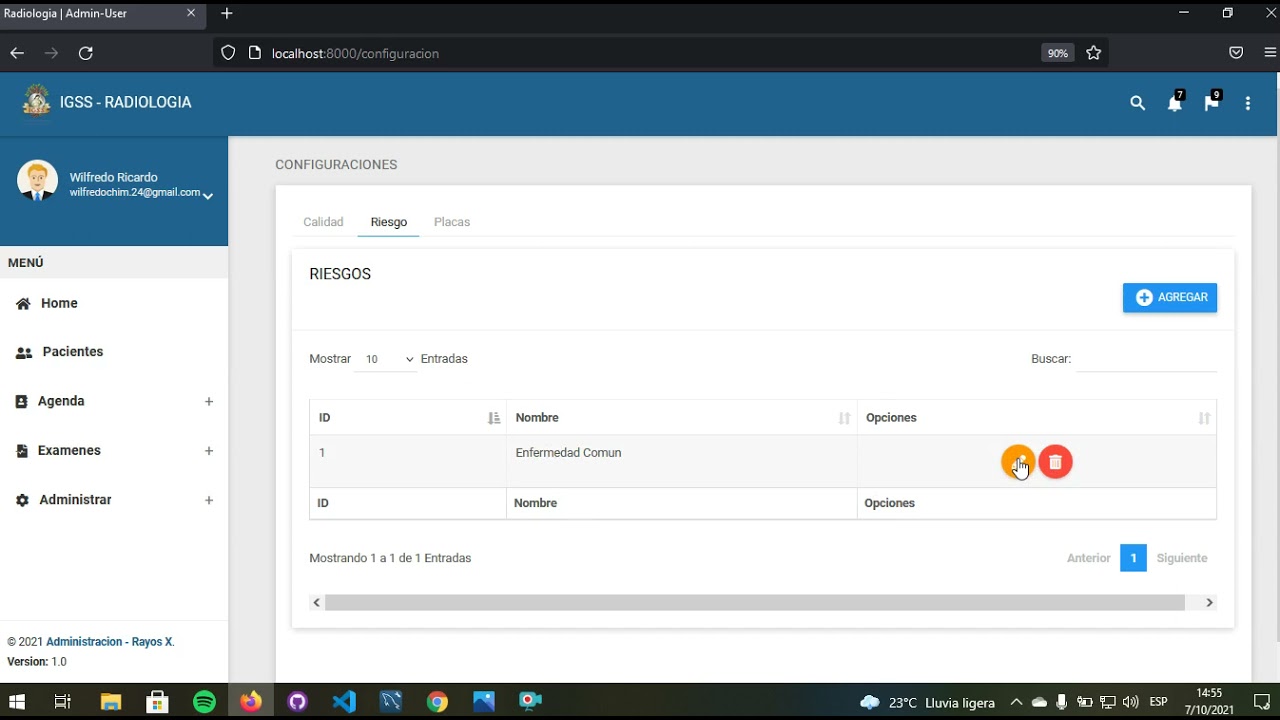Switch to the Placas tab

pyautogui.click(x=452, y=222)
